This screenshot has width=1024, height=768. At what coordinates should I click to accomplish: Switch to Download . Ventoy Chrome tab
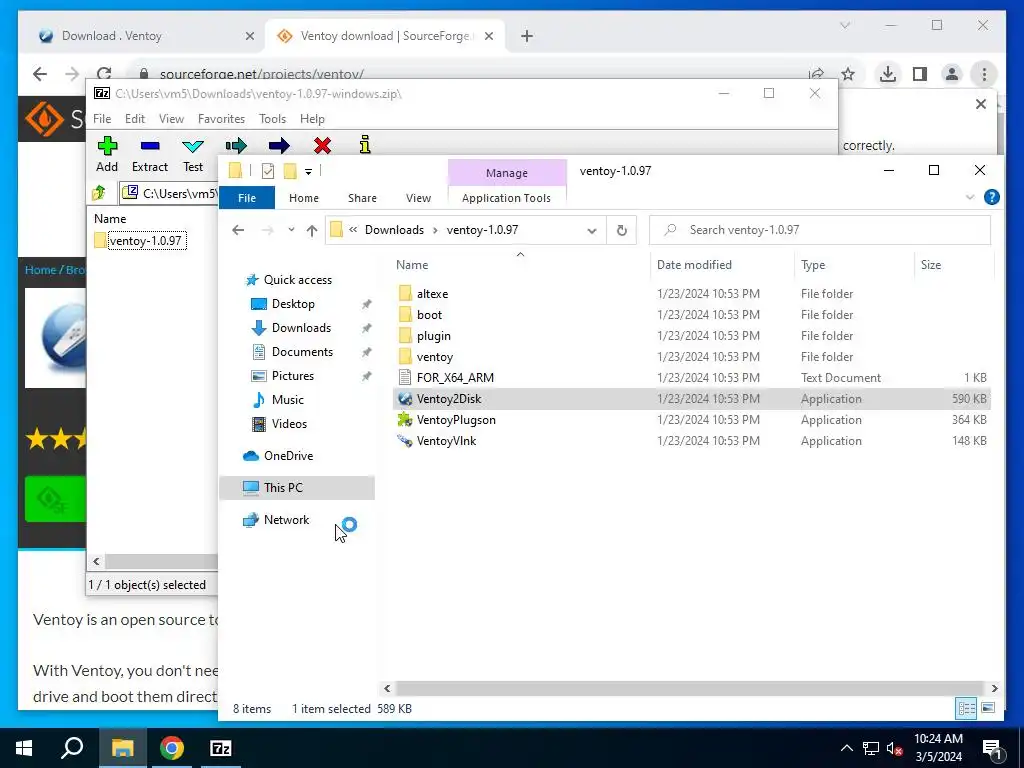coord(145,36)
